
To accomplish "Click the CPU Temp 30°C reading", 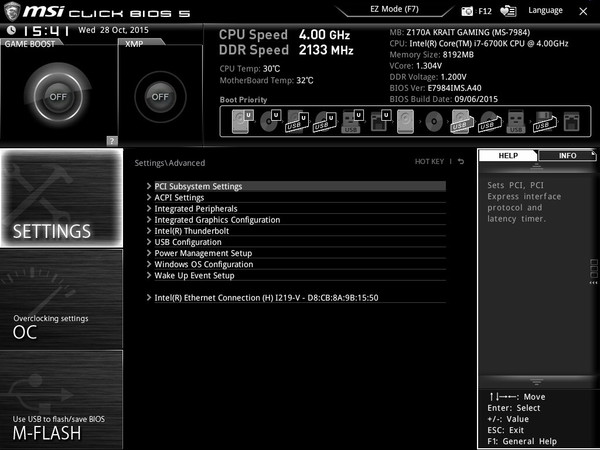I will [249, 69].
